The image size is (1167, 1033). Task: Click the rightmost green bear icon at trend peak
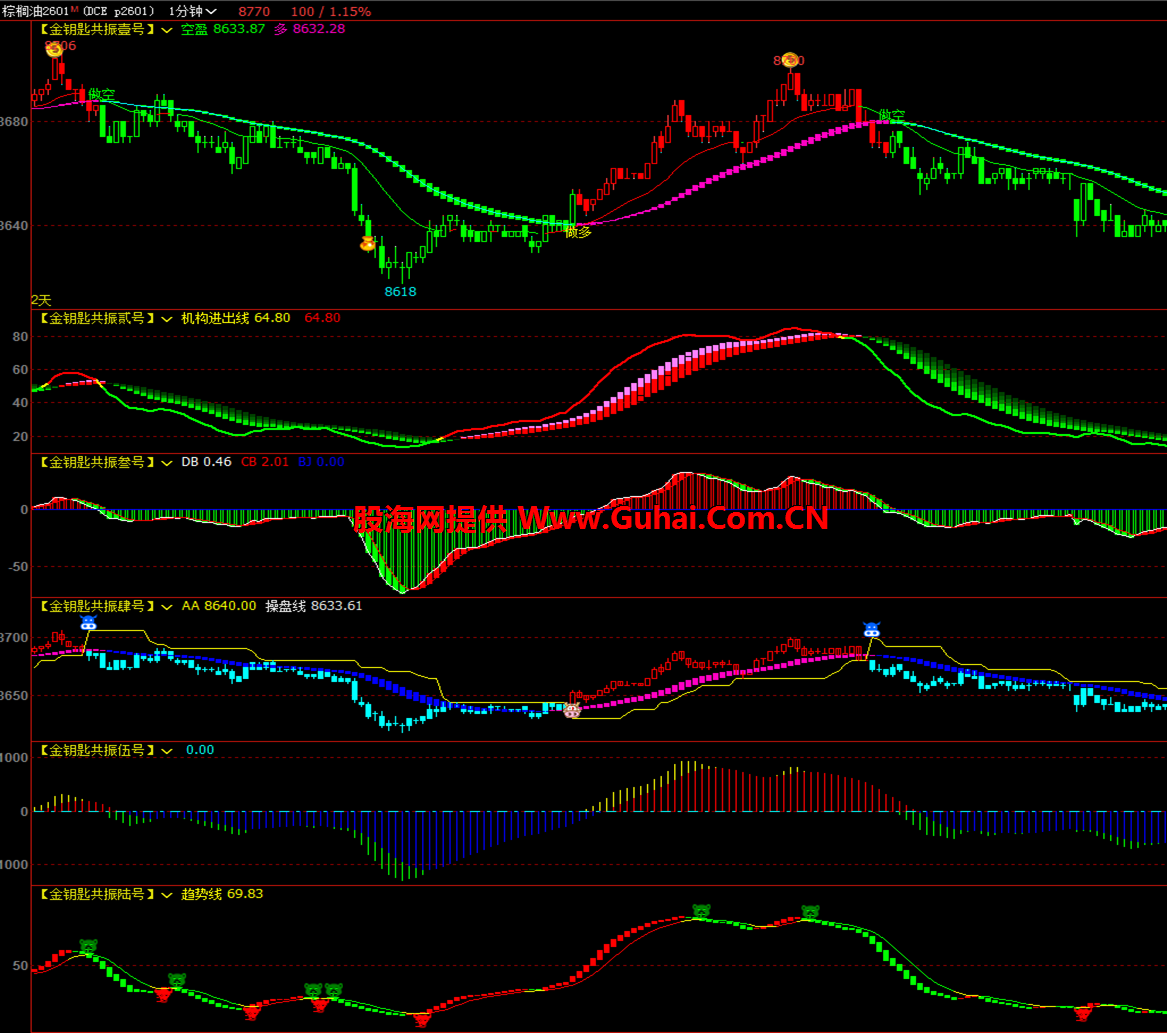[x=810, y=912]
